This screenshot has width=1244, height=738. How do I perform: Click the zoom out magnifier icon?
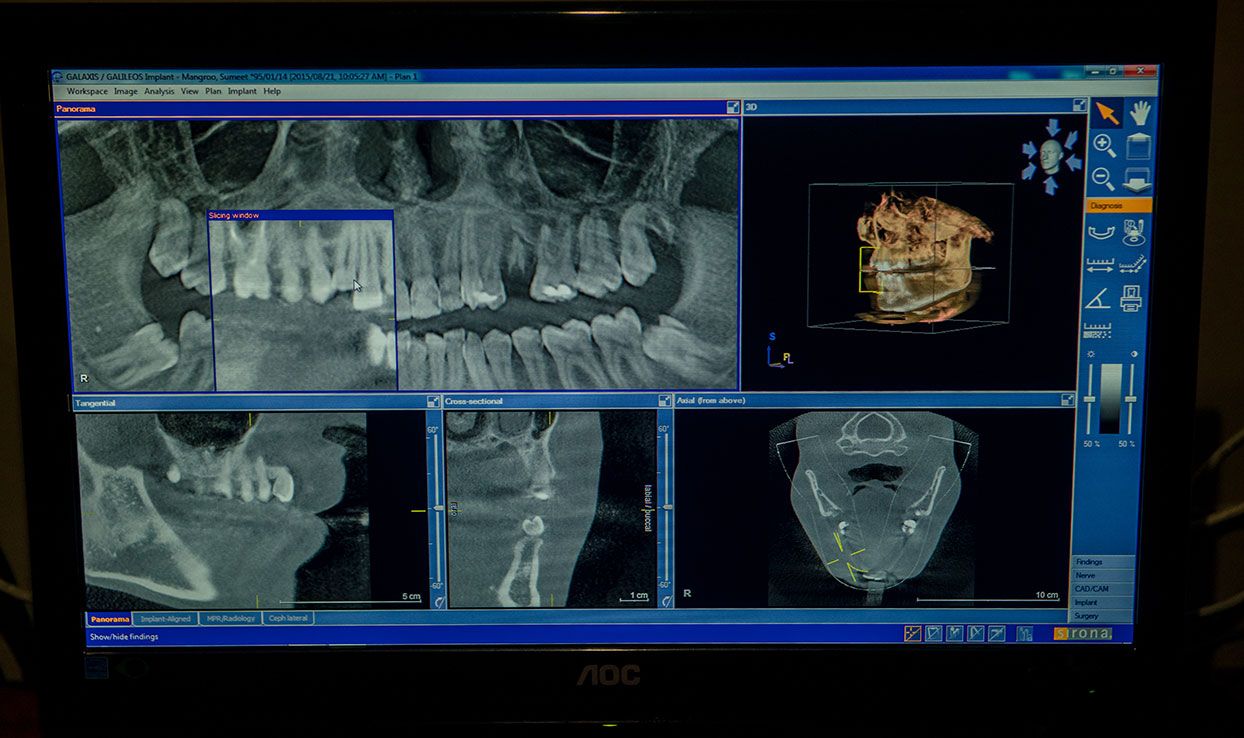[1104, 179]
